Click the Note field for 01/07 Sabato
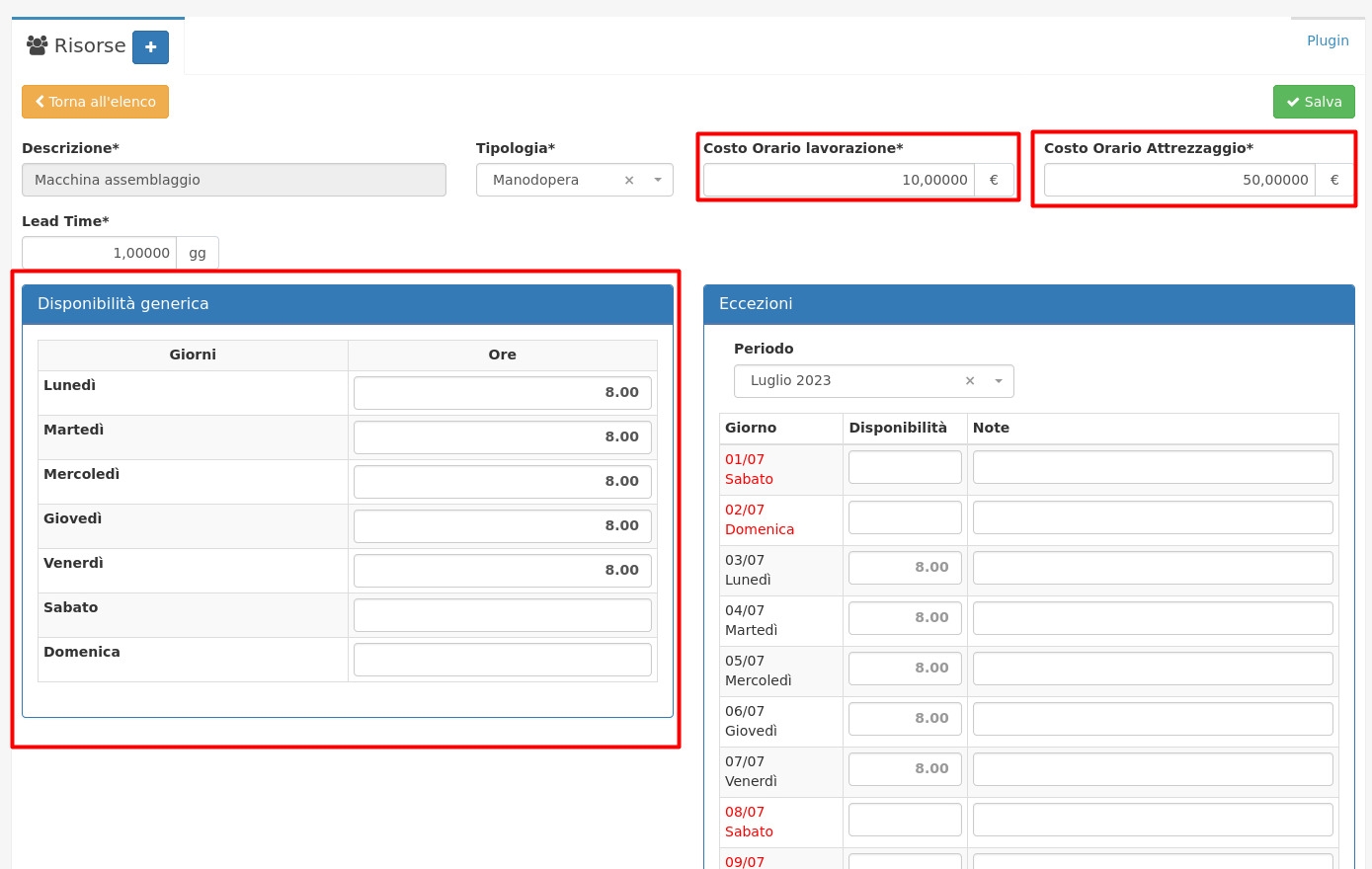Viewport: 1372px width, 869px height. coord(1152,467)
